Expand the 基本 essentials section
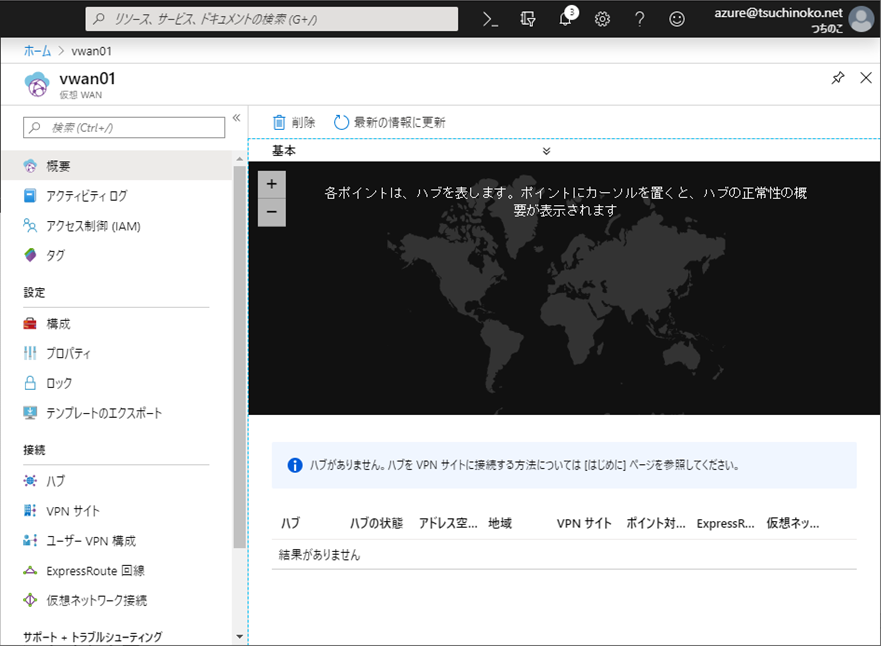This screenshot has width=881, height=646. tap(546, 151)
